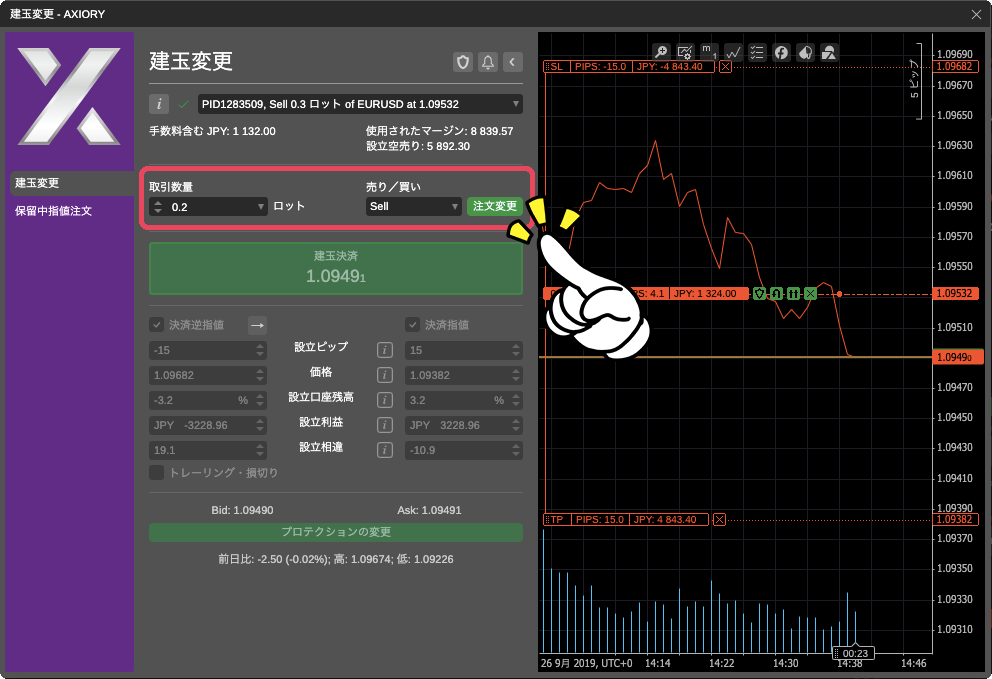
Task: Click the green shield icon on the position line
Action: coord(759,294)
